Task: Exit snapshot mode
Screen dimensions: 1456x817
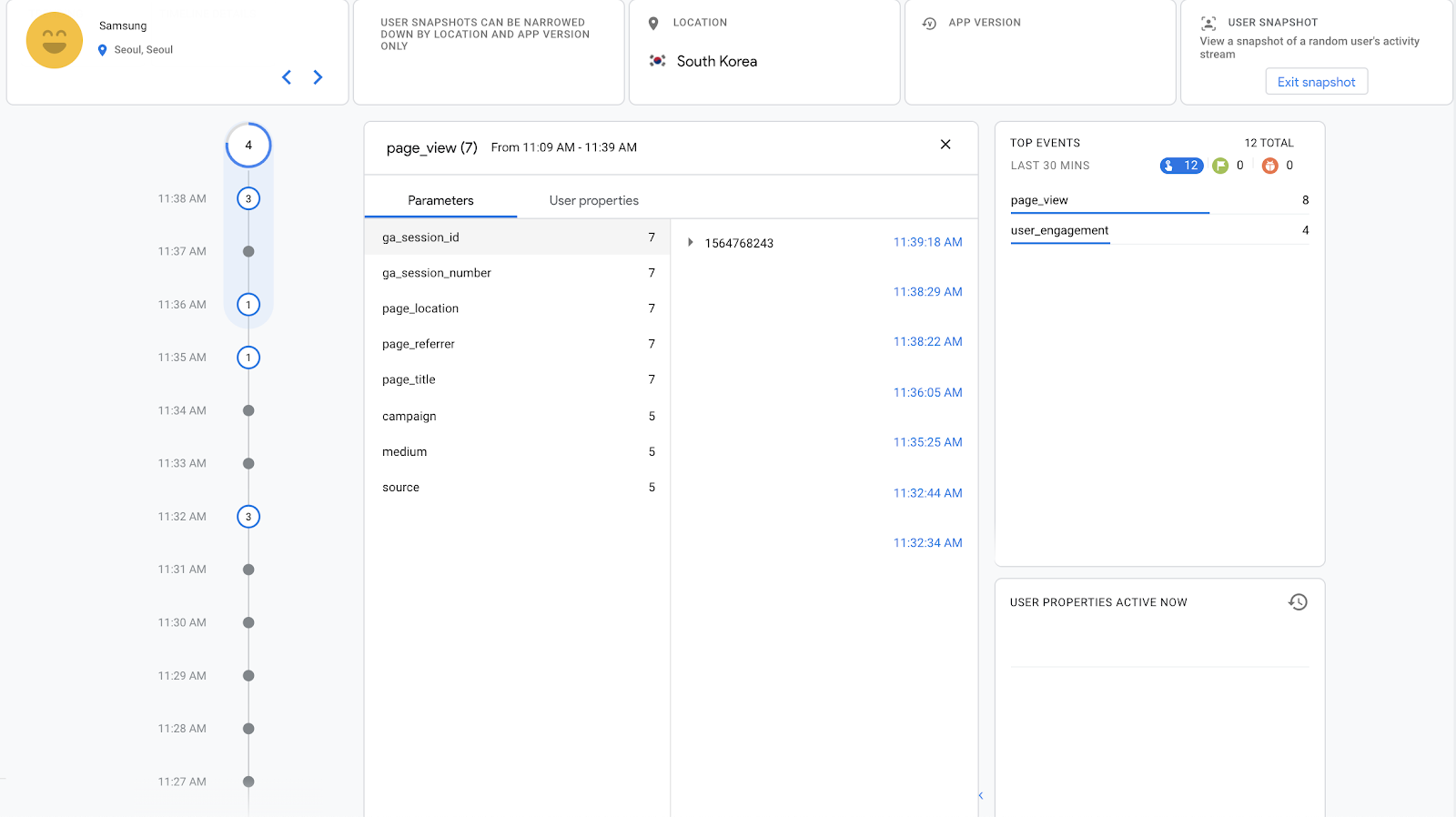Action: point(1316,82)
